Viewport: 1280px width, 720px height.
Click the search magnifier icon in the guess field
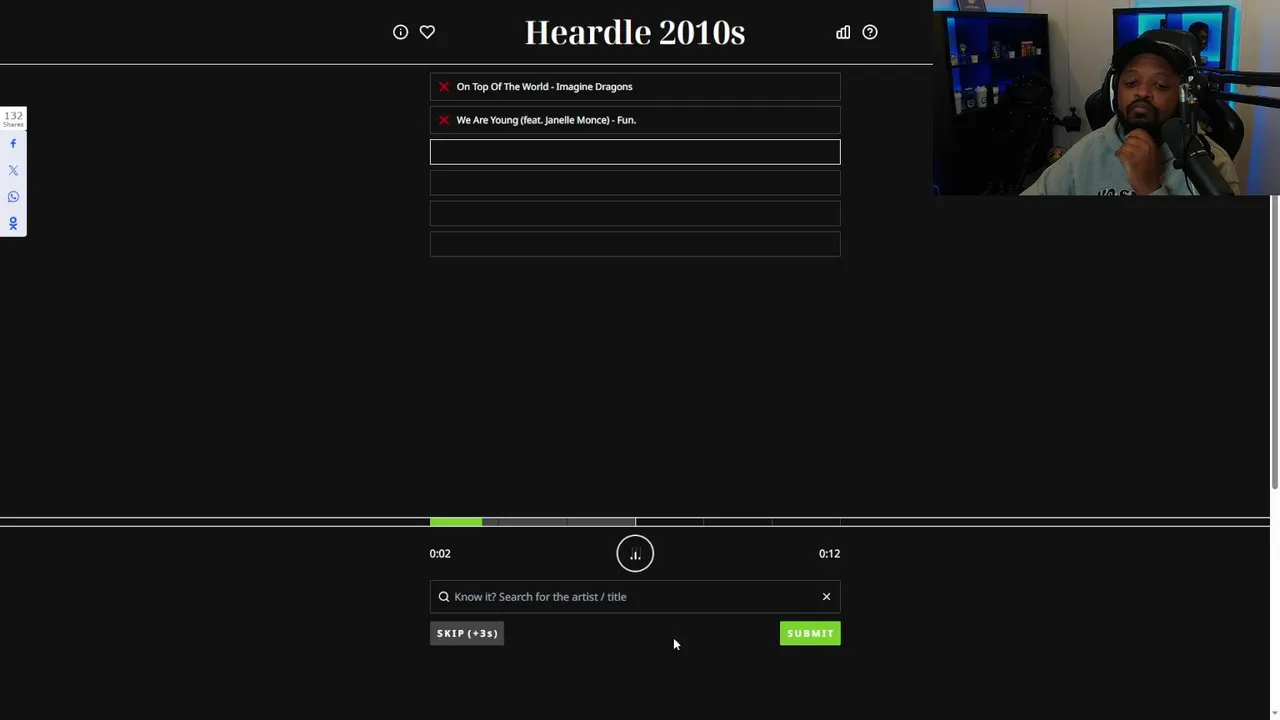pyautogui.click(x=444, y=597)
